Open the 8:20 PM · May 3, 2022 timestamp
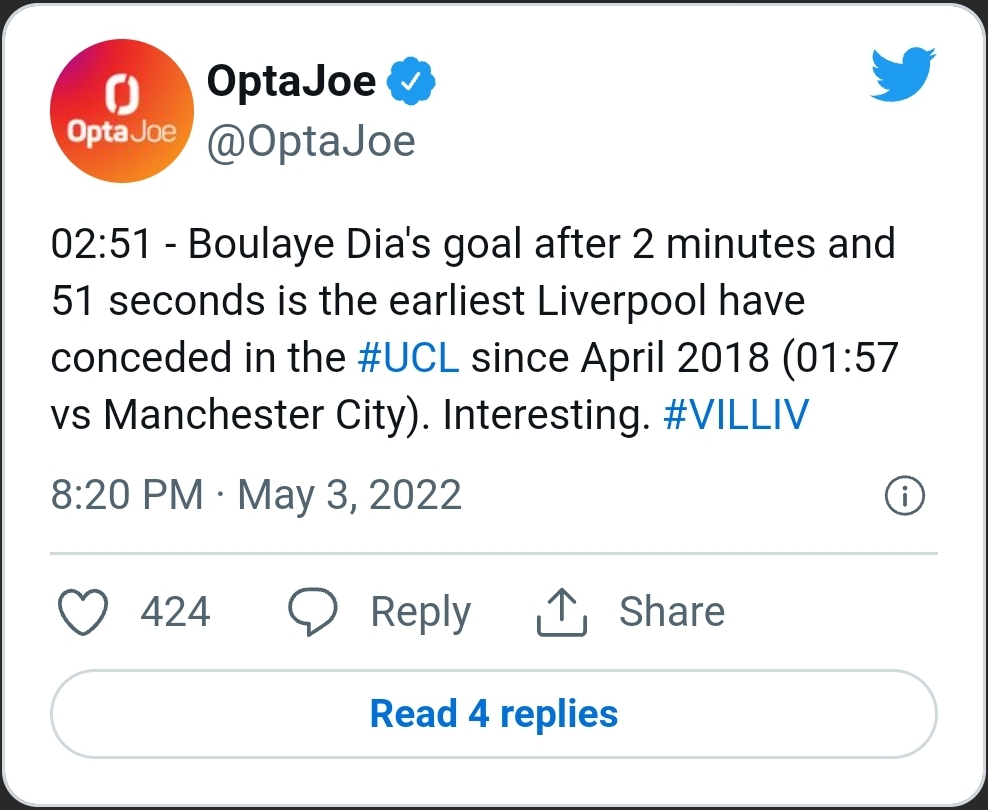The width and height of the screenshot is (988, 810). coord(256,495)
